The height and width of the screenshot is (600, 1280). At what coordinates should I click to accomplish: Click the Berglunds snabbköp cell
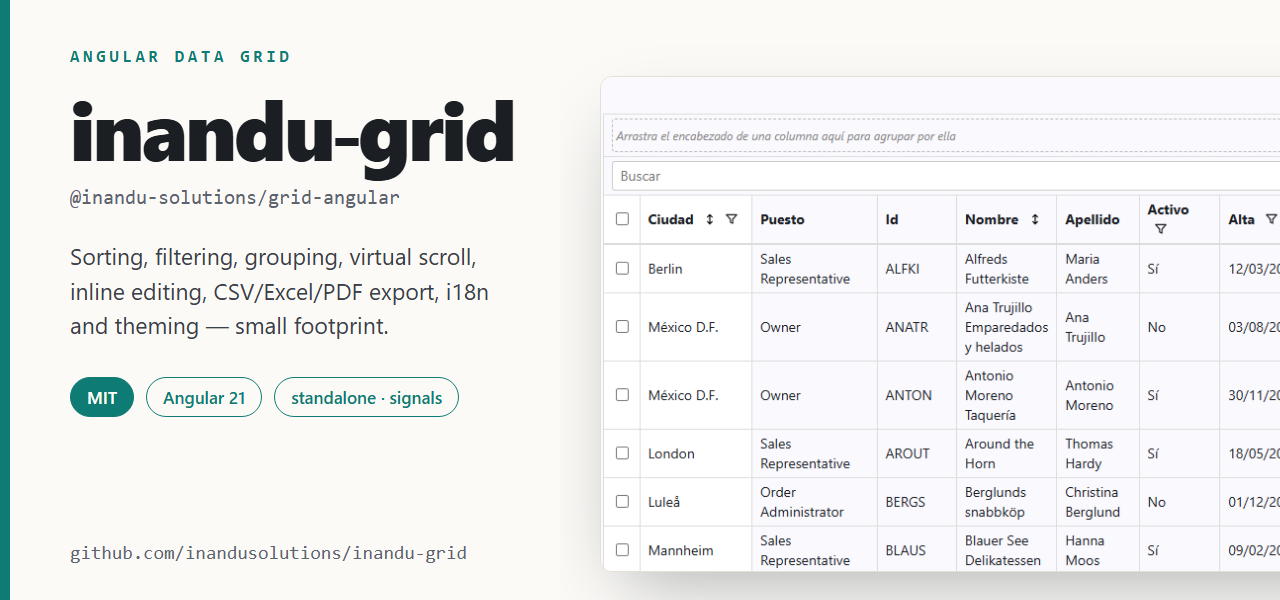coord(1007,502)
